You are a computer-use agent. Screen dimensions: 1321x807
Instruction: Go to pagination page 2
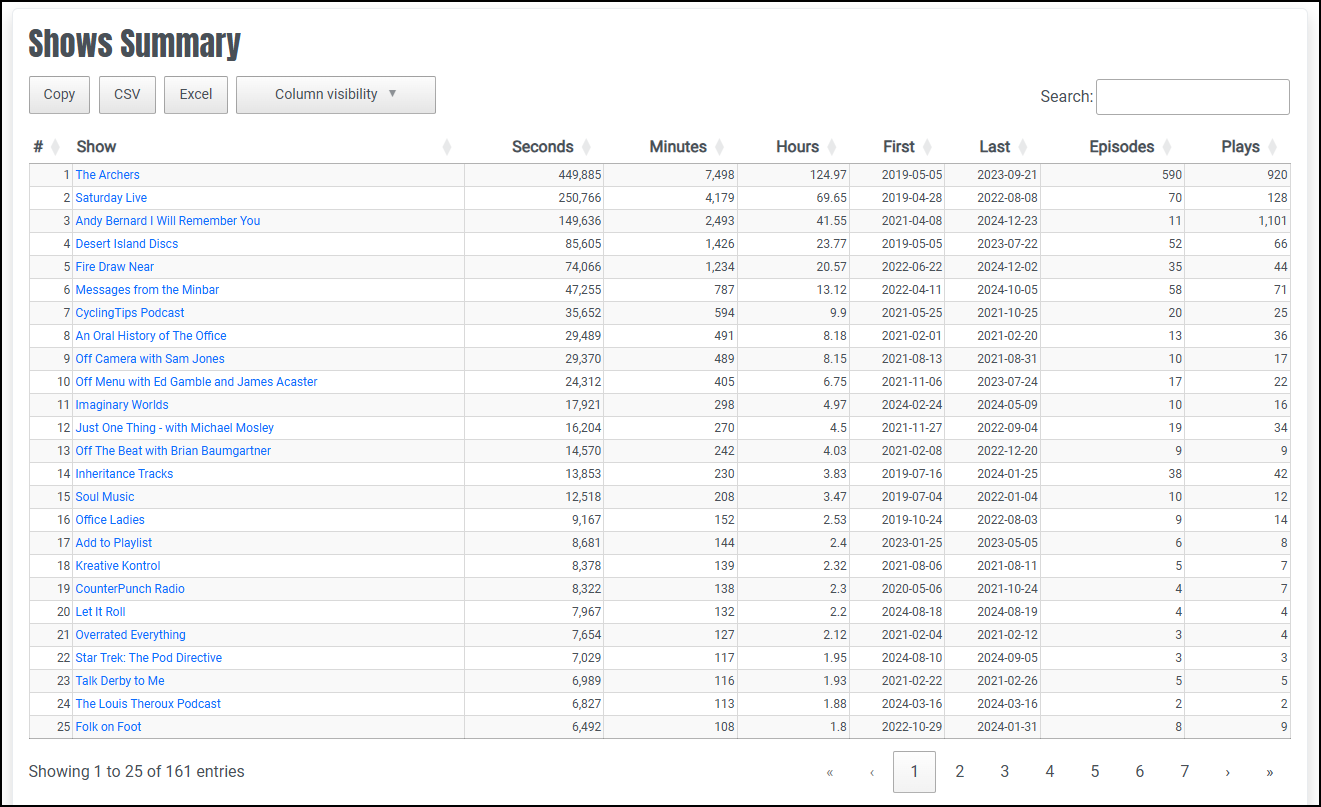click(x=960, y=772)
